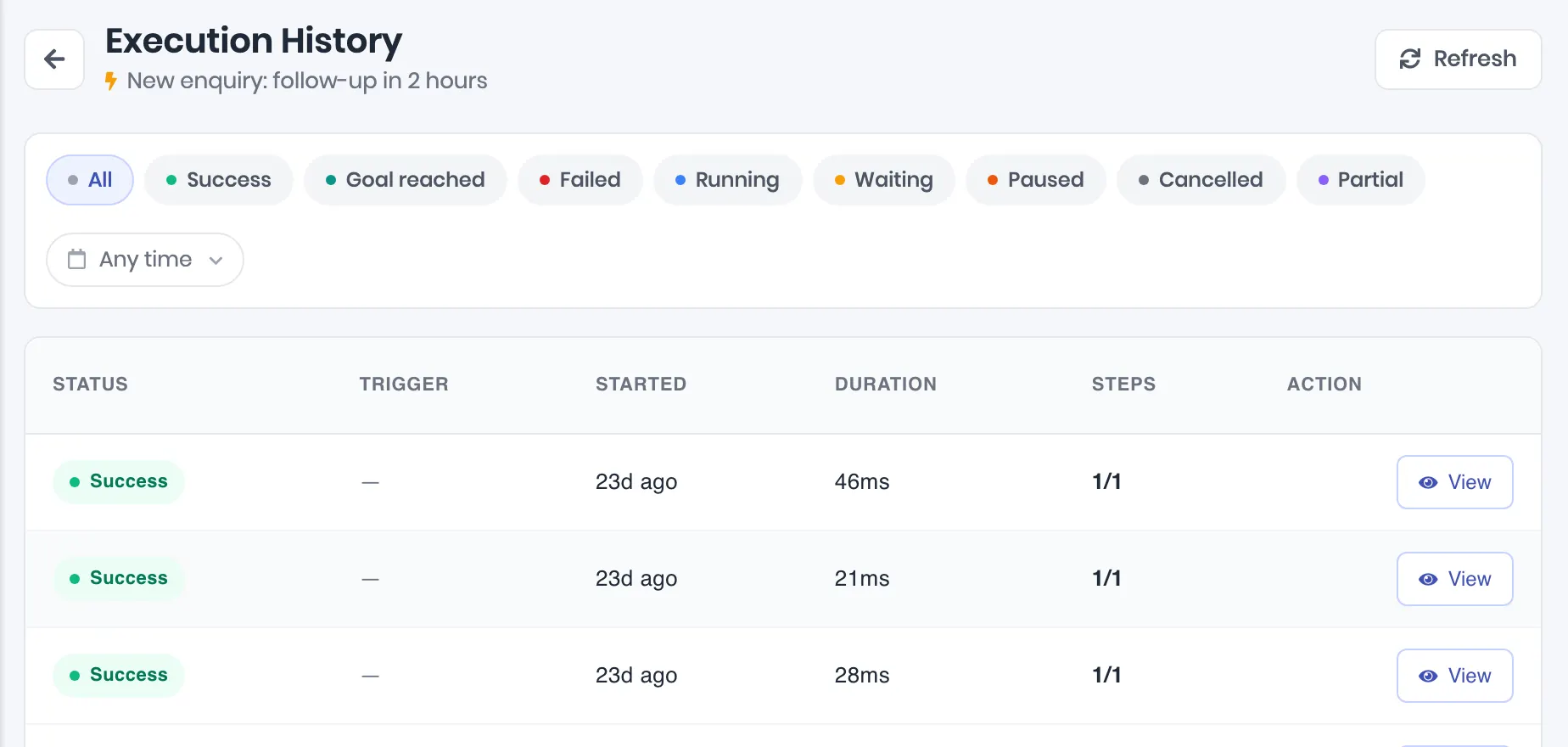Image resolution: width=1568 pixels, height=747 pixels.
Task: Click Success badge in 28ms row
Action: [119, 675]
